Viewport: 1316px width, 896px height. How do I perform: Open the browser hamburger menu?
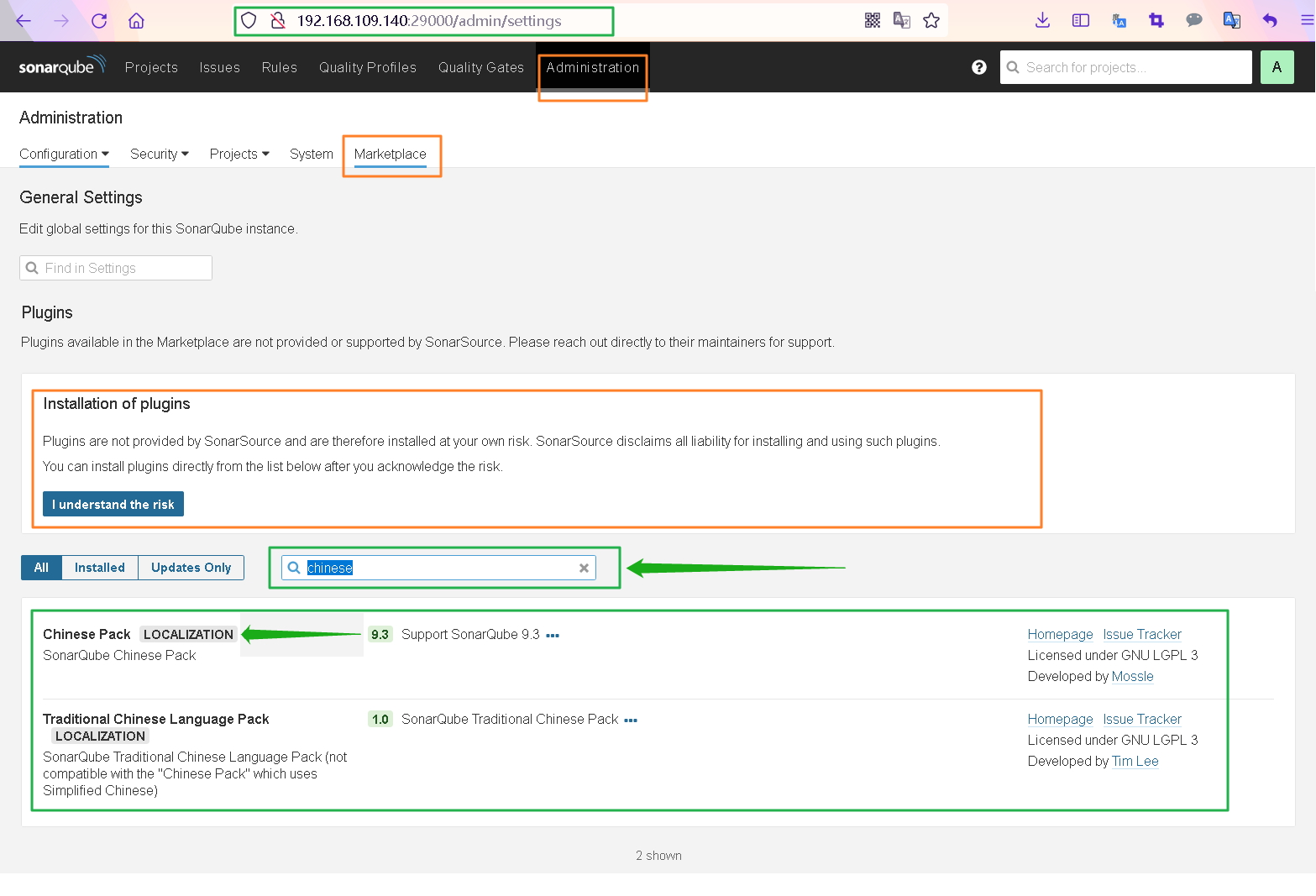pos(1307,20)
